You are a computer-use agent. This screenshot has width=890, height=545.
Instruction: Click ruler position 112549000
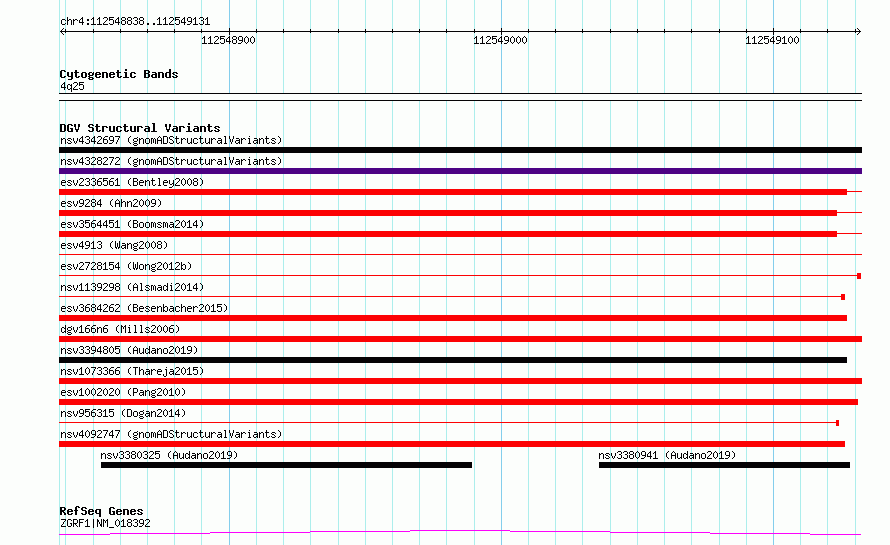coord(500,40)
